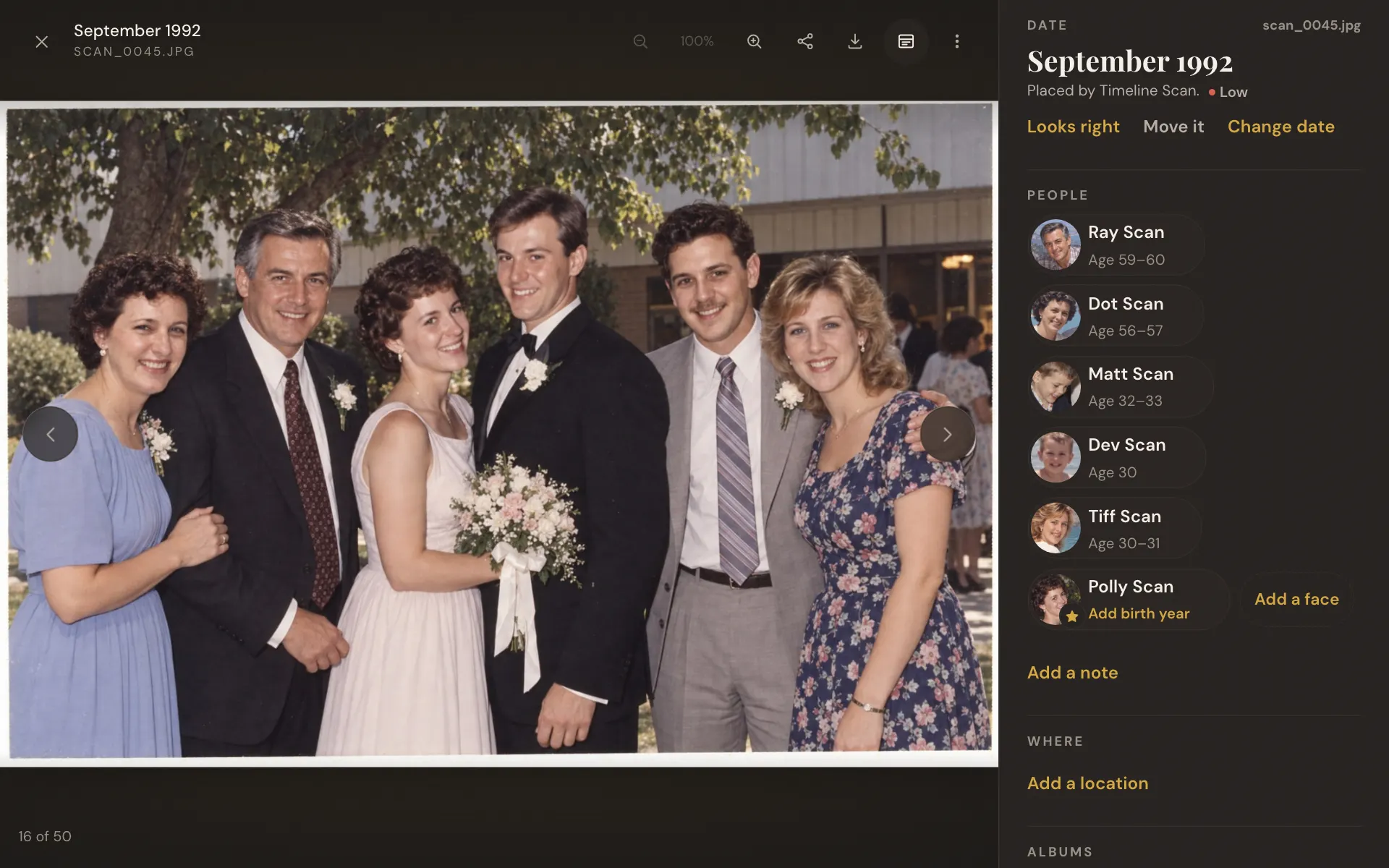
Task: Zoom in with the magnifier plus icon
Action: point(754,41)
